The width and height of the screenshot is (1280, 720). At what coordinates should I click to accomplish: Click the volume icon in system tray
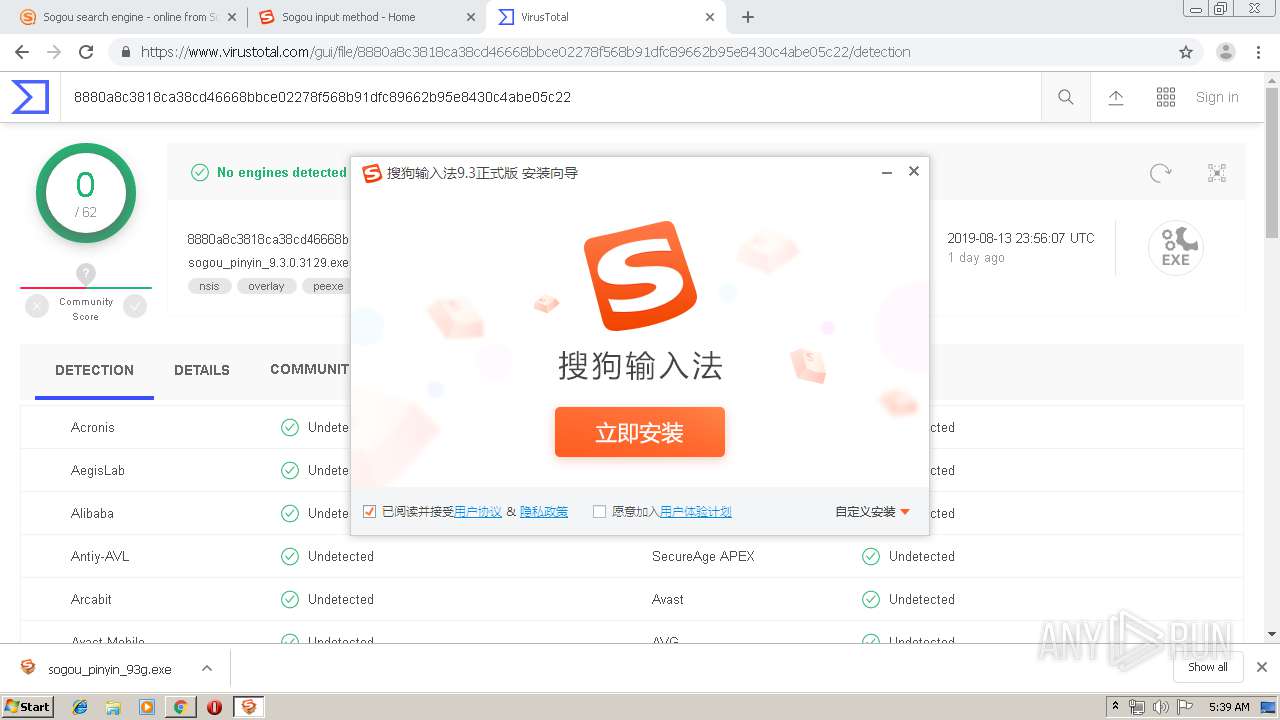point(1160,707)
